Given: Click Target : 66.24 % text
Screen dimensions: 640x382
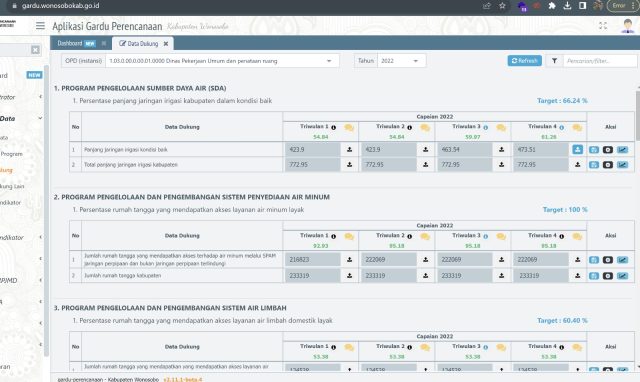Looking at the screenshot, I should [x=562, y=101].
